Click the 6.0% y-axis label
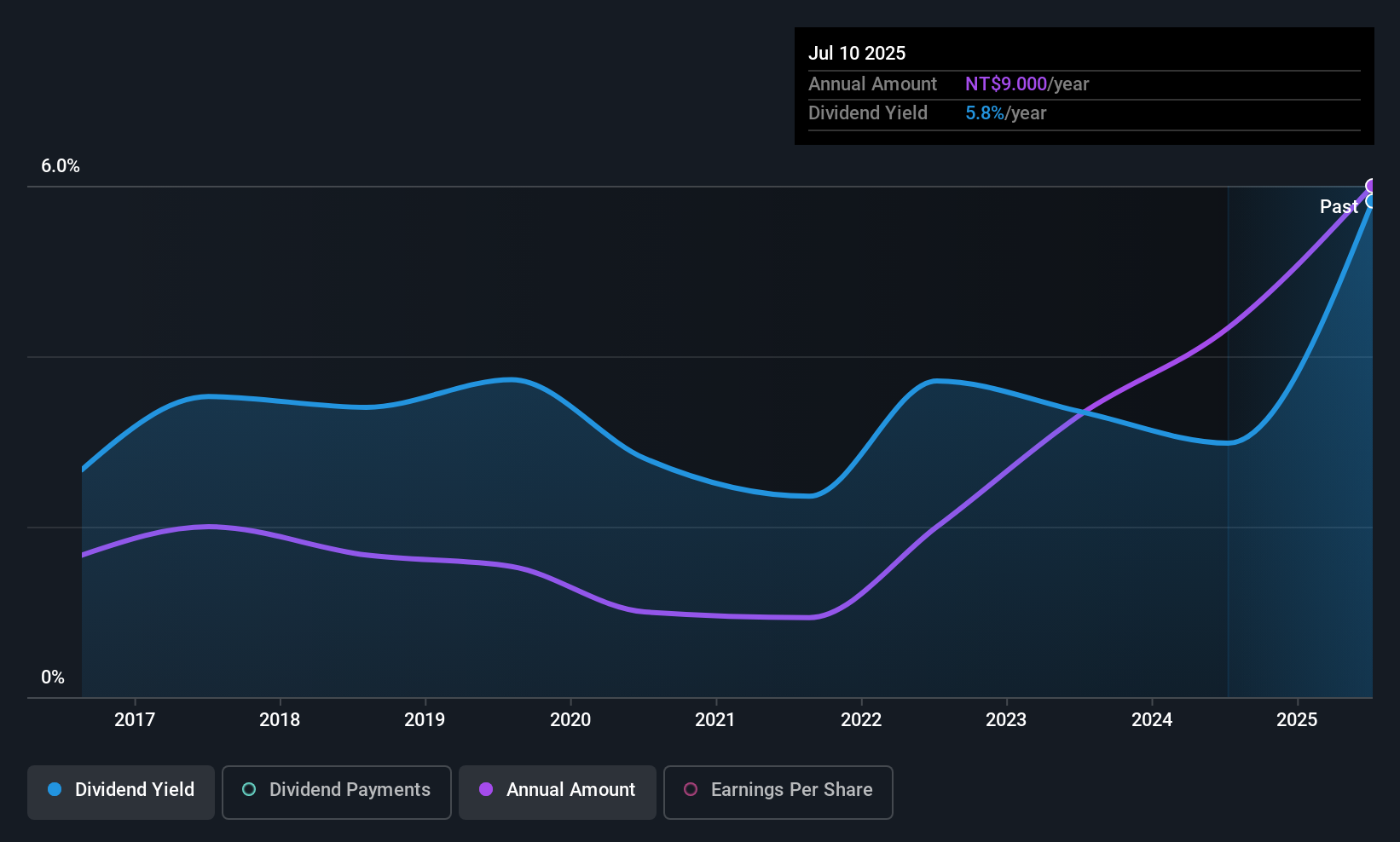This screenshot has width=1400, height=842. pyautogui.click(x=61, y=166)
